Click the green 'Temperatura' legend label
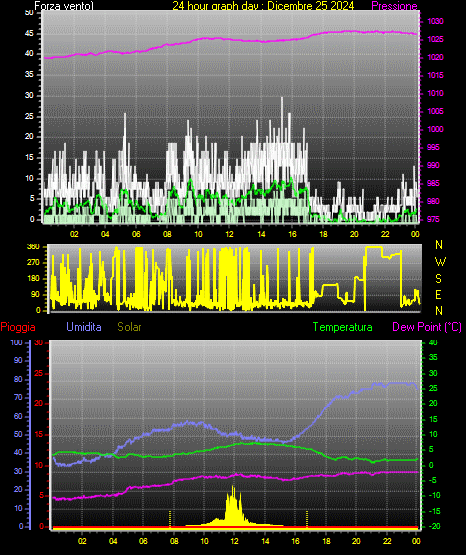Screen dimensions: 466x555 (342, 327)
